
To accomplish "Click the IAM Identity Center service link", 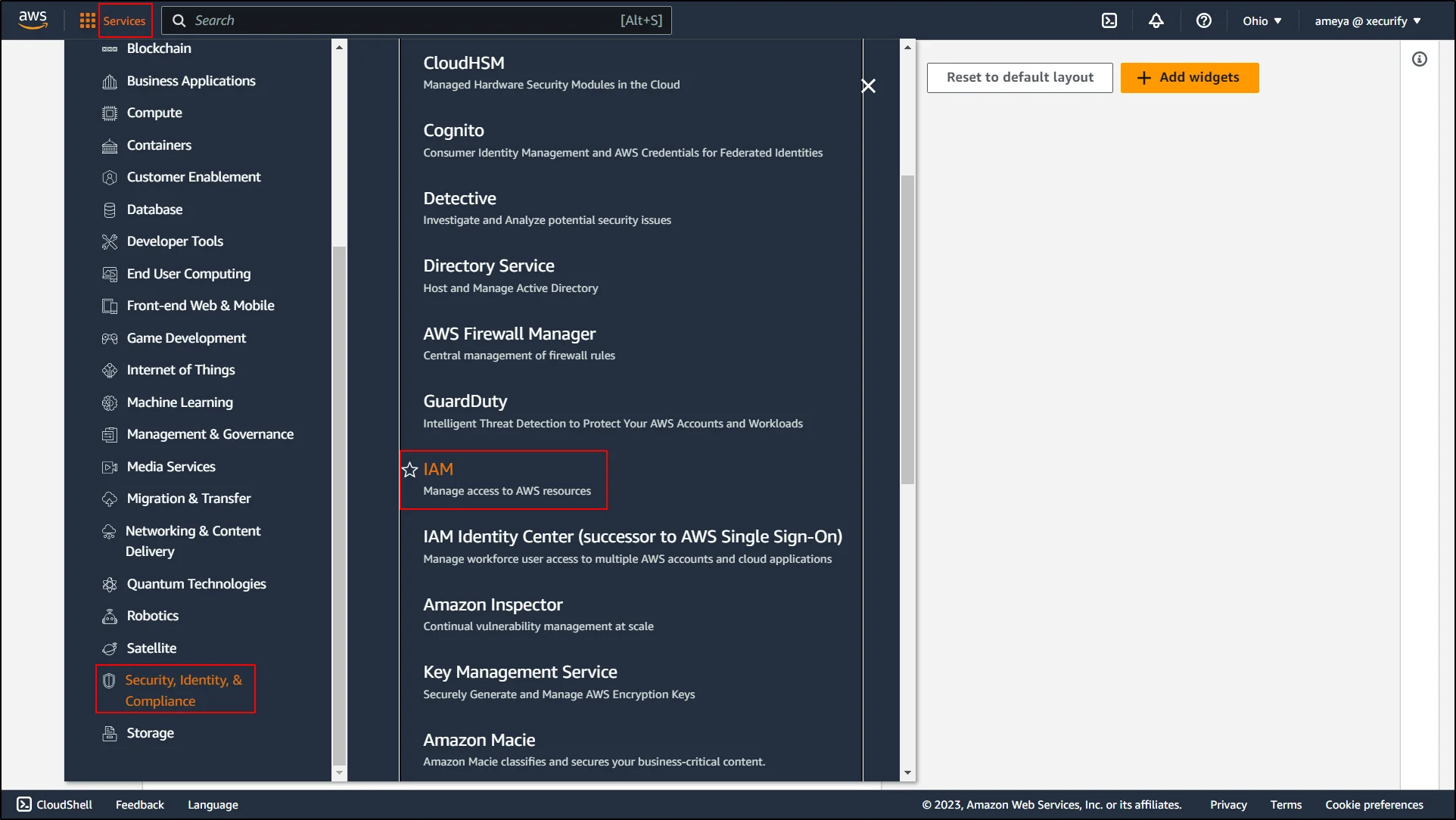I will point(632,536).
